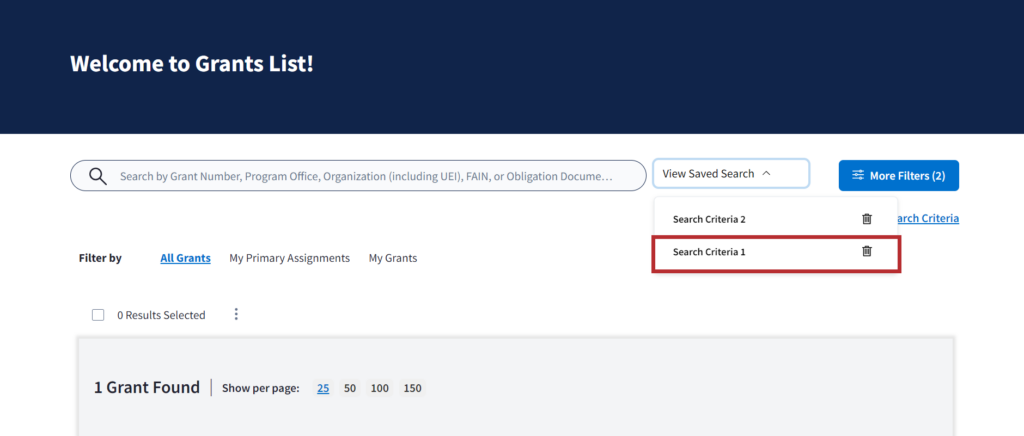Click into the grant search text field
Screen dimensions: 1024x436
coord(375,176)
